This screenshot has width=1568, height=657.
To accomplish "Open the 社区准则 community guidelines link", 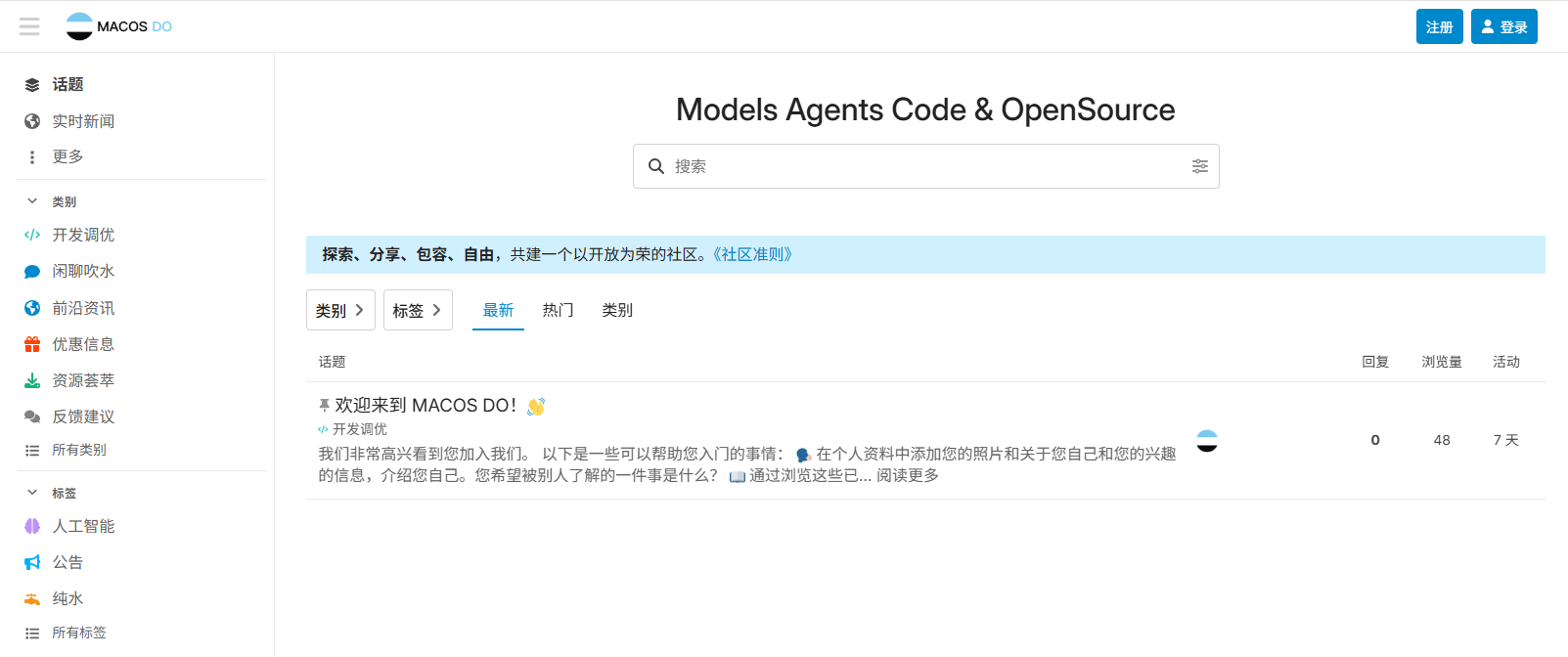I will (752, 254).
